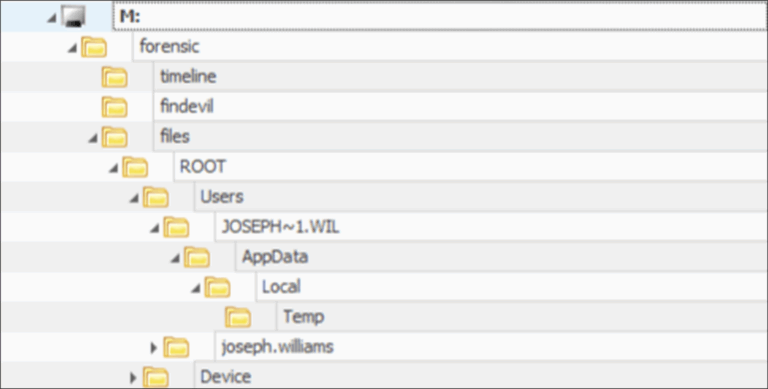Image resolution: width=768 pixels, height=389 pixels.
Task: Select the findevil label
Action: pos(187,106)
